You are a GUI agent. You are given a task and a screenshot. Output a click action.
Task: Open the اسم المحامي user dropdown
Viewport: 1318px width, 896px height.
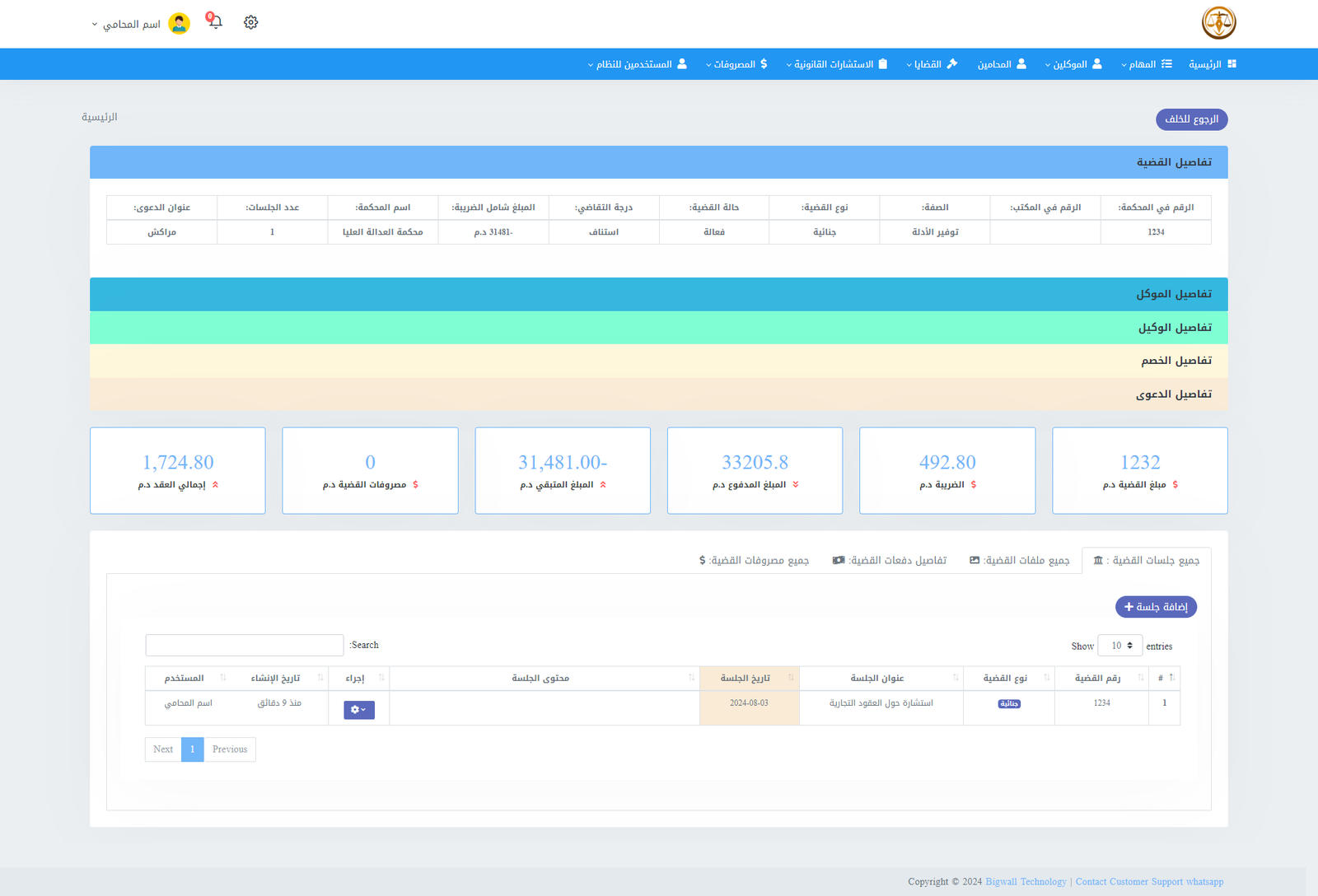[x=126, y=24]
